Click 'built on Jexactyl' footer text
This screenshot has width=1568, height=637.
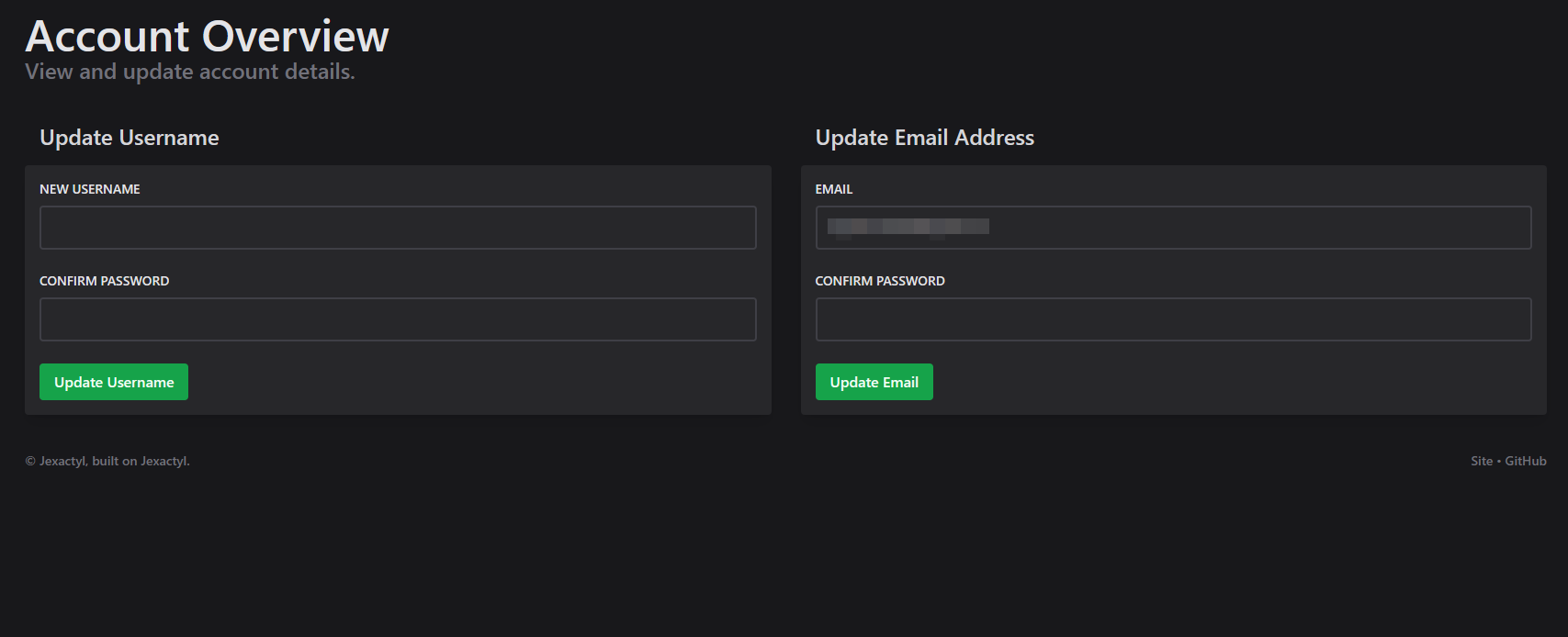tap(141, 461)
